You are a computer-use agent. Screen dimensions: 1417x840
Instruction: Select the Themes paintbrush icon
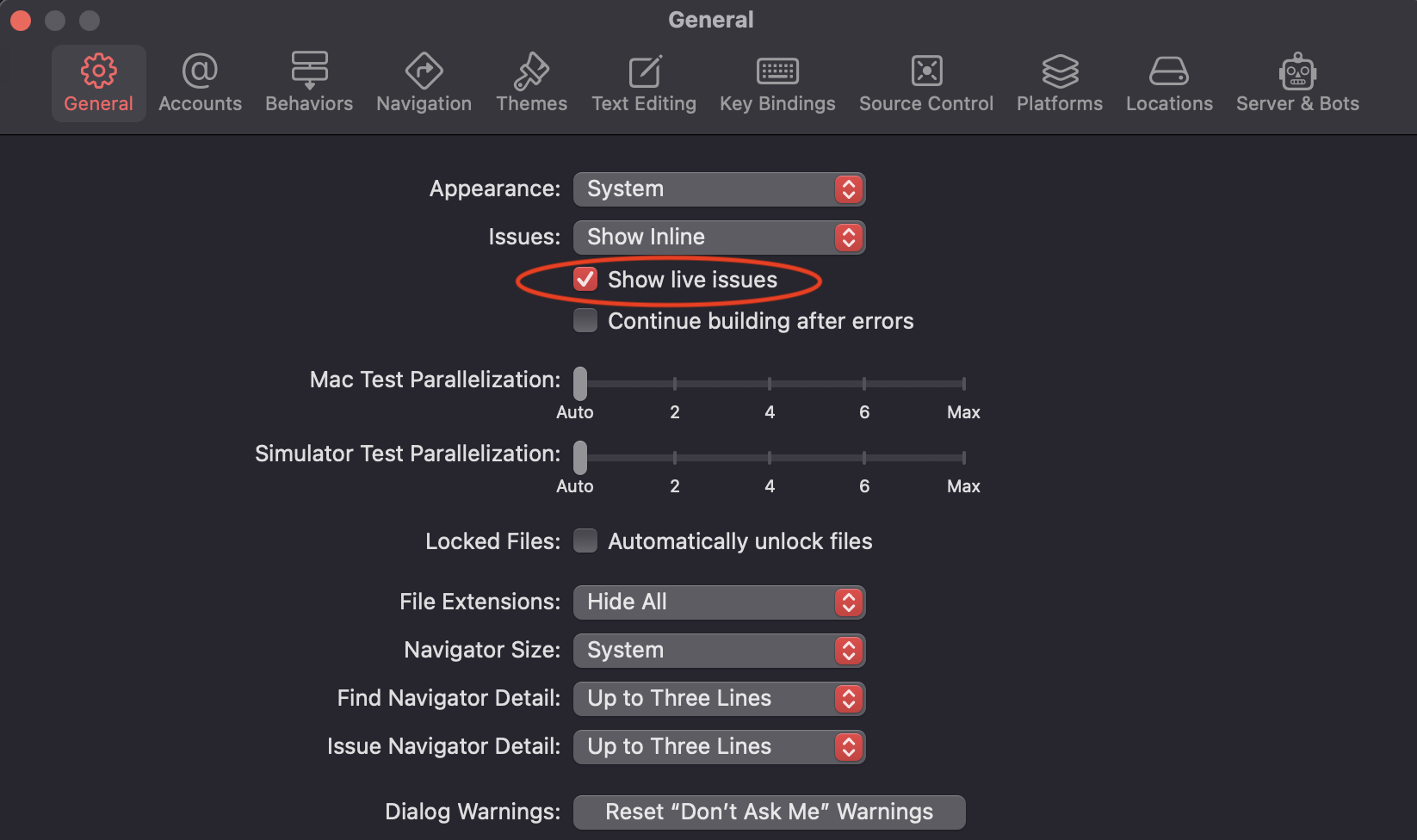click(531, 71)
